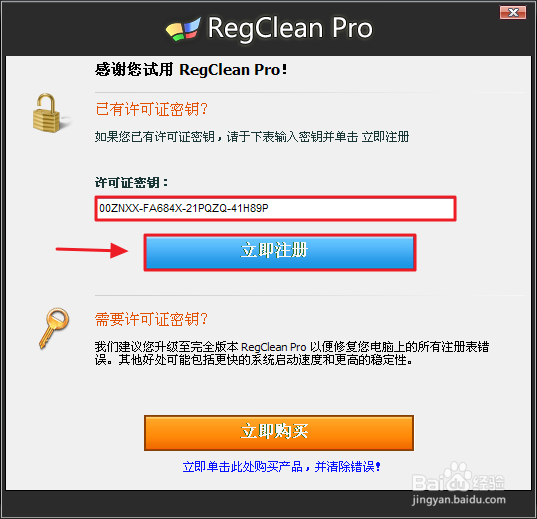Viewport: 537px width, 519px height.
Task: Click the empty right end of key field
Action: click(361, 208)
